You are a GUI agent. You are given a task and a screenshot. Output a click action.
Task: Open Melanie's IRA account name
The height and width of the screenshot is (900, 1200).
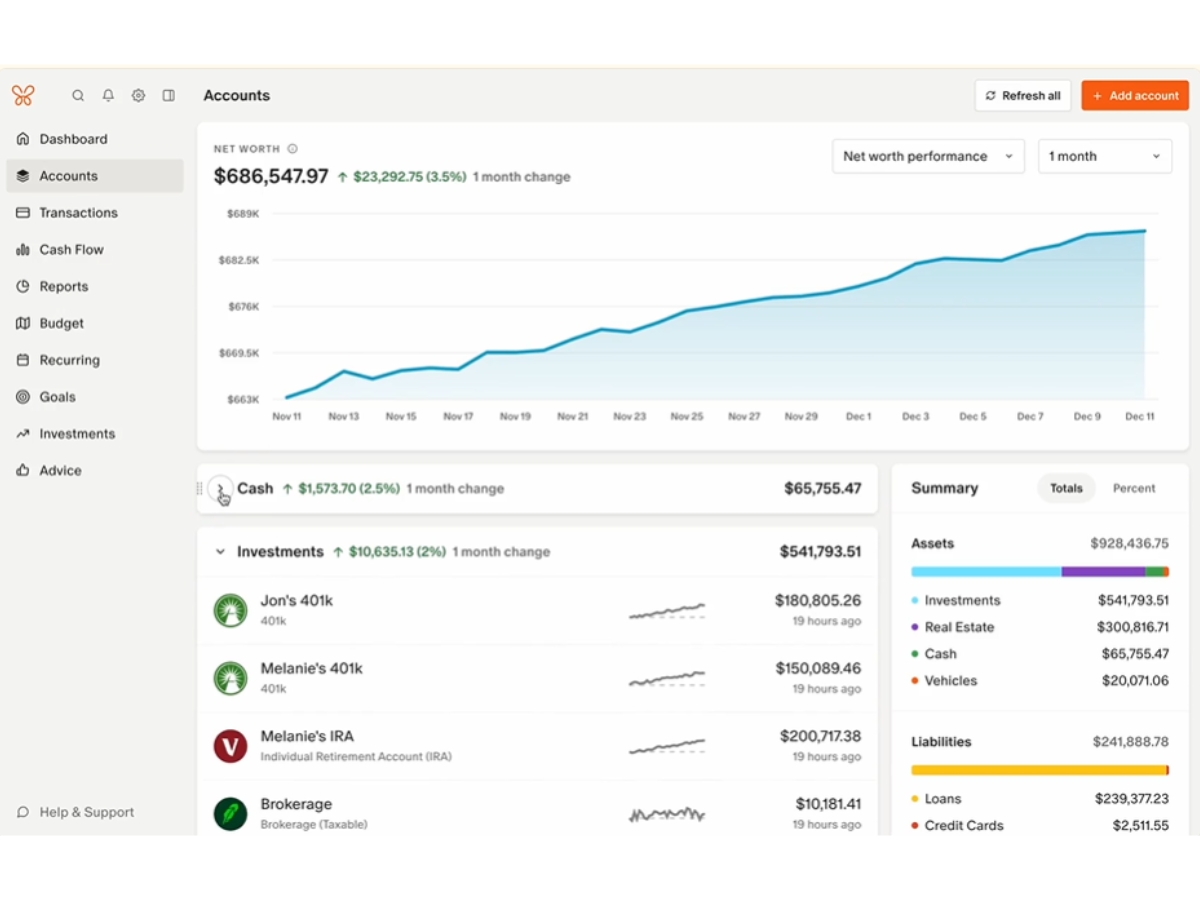pyautogui.click(x=307, y=736)
